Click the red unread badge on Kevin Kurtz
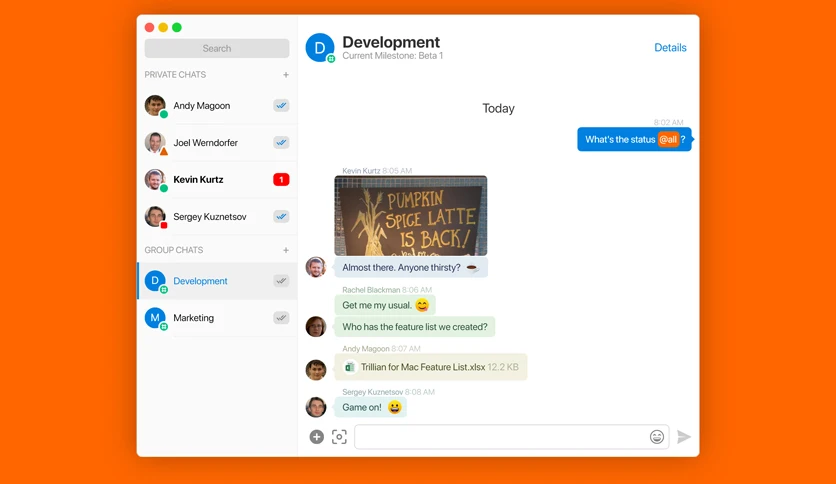The image size is (836, 484). [281, 180]
